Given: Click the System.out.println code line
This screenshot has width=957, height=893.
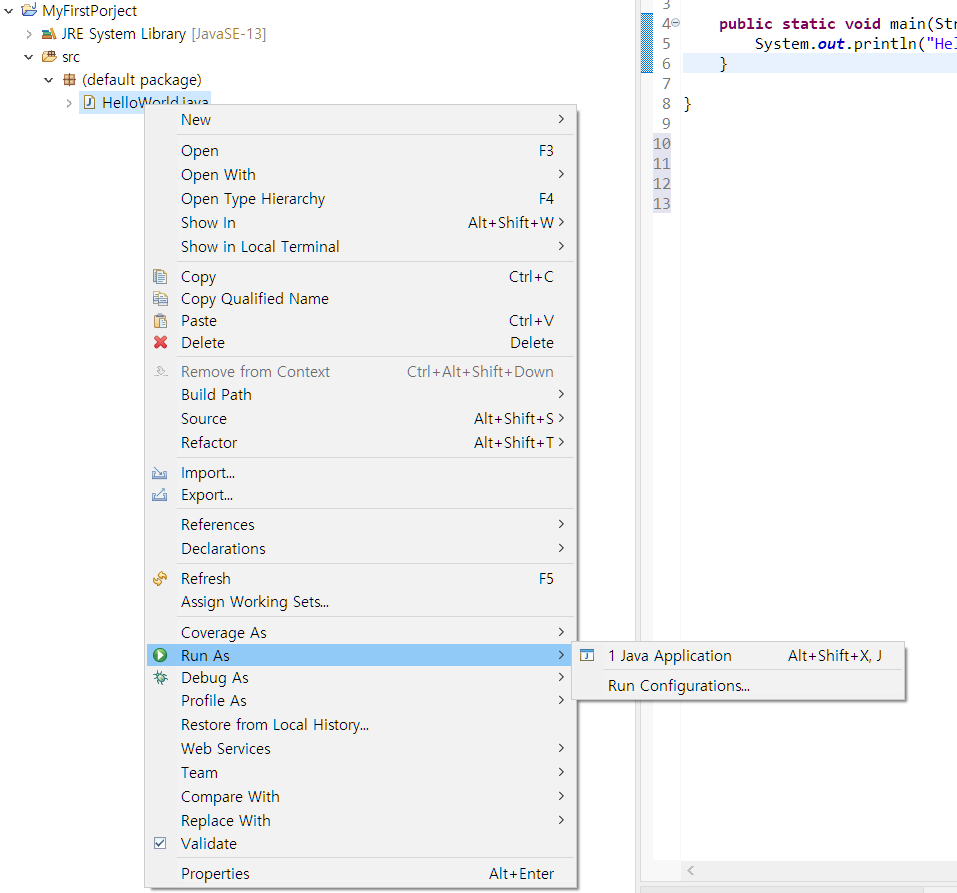Looking at the screenshot, I should [x=854, y=43].
